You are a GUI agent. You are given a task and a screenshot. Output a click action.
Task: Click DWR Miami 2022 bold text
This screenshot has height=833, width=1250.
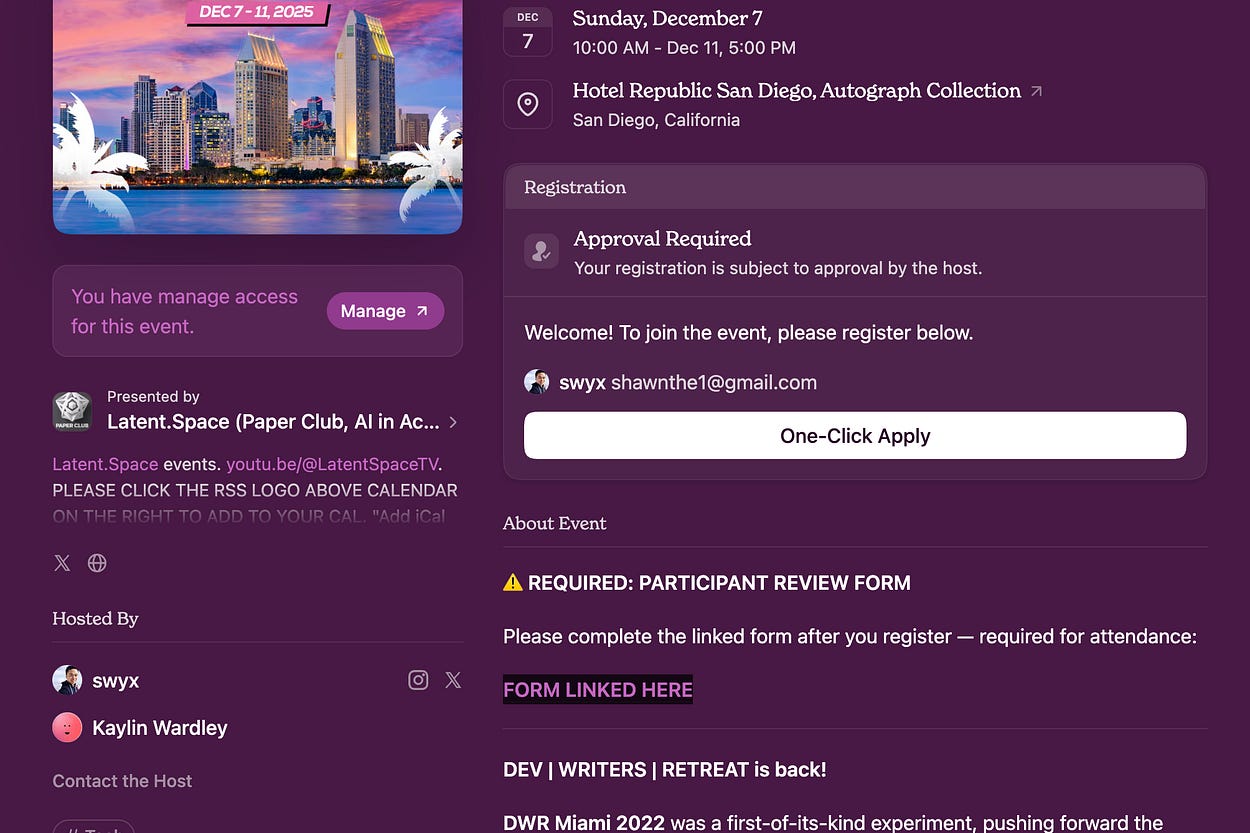click(x=584, y=823)
